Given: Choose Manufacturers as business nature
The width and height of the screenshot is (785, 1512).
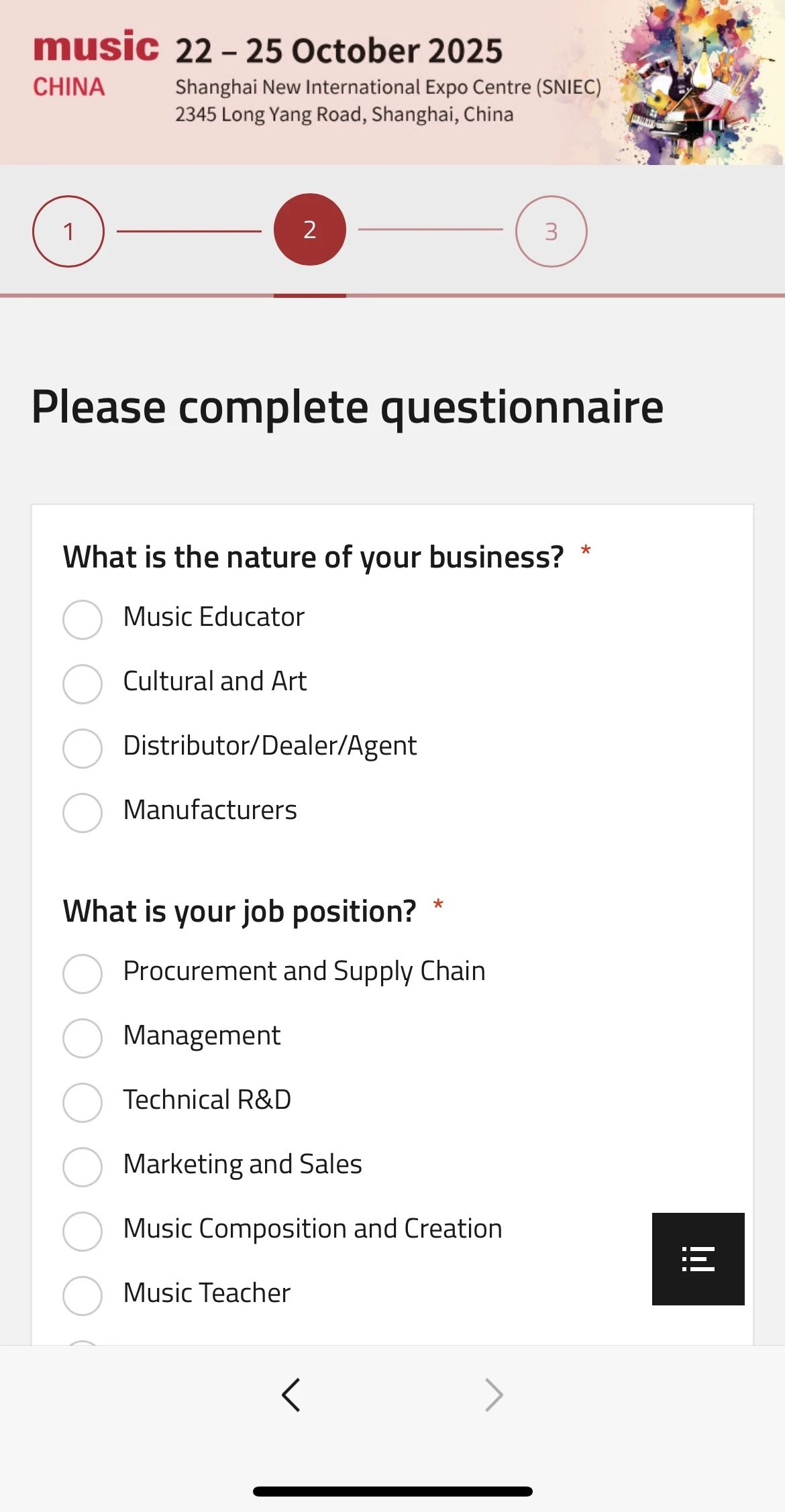Looking at the screenshot, I should coord(83,812).
